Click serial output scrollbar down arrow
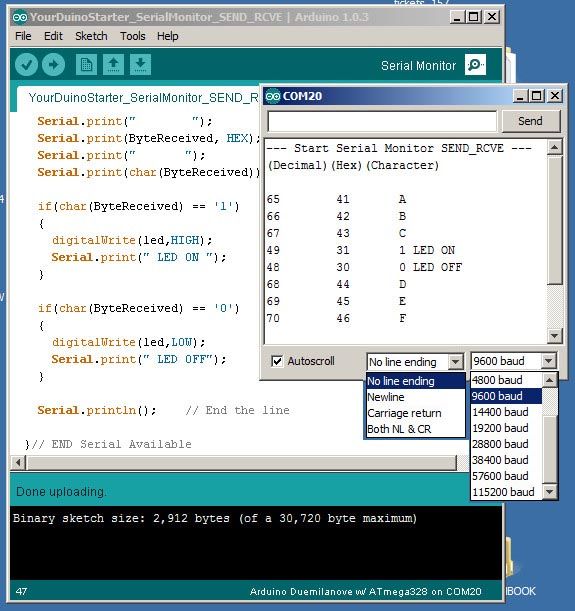This screenshot has height=611, width=575. [554, 336]
